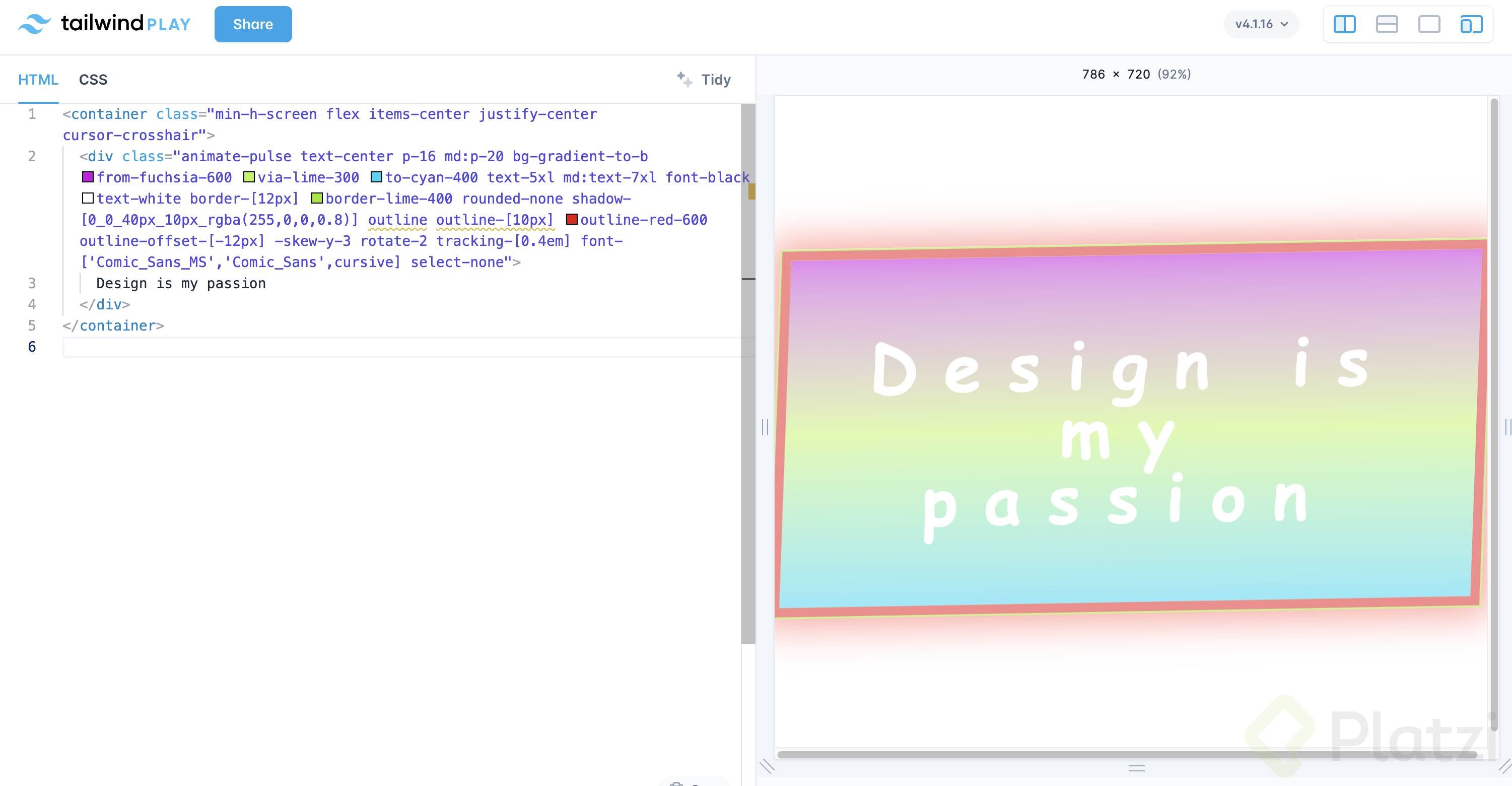This screenshot has width=1512, height=786.
Task: Click the to-cyan-400 color swatch
Action: coord(376,177)
